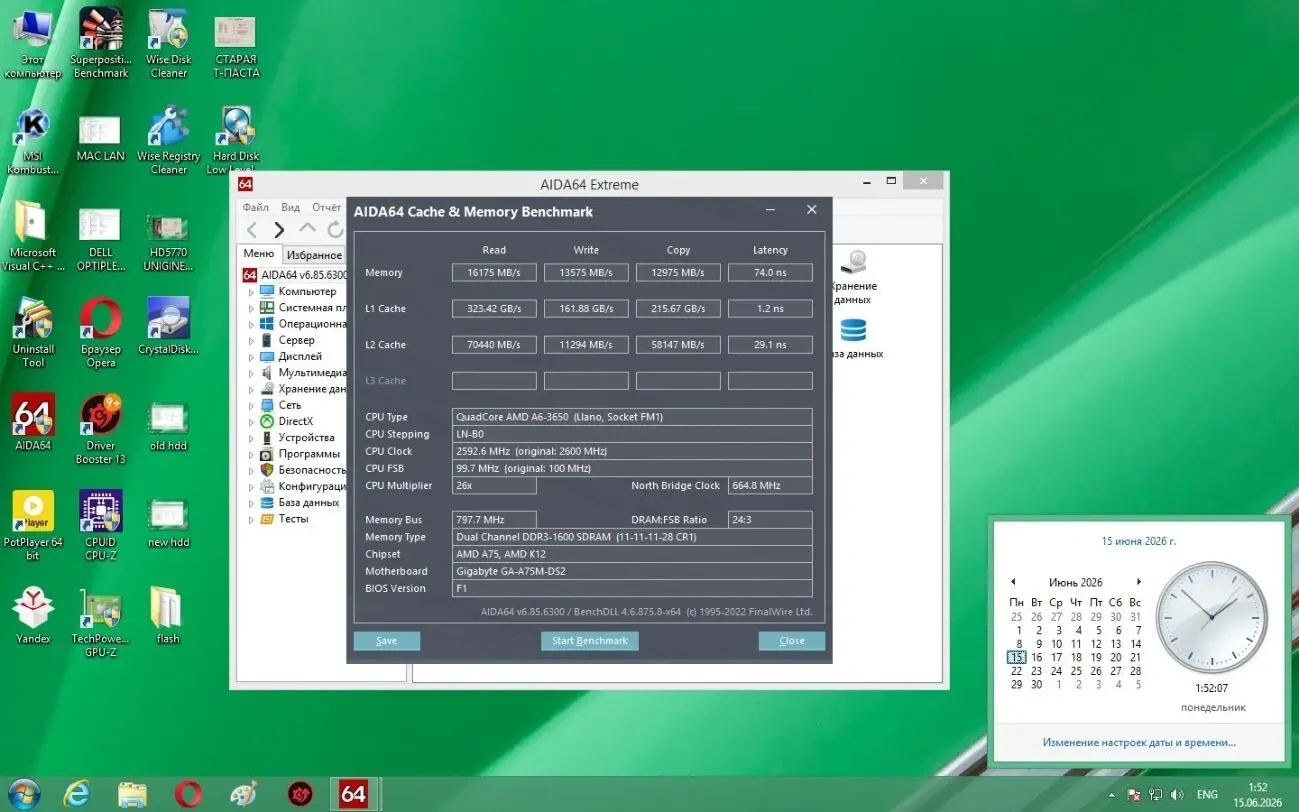1299x812 pixels.
Task: Click the Memory Read value 16175 MB/s
Action: 494,272
